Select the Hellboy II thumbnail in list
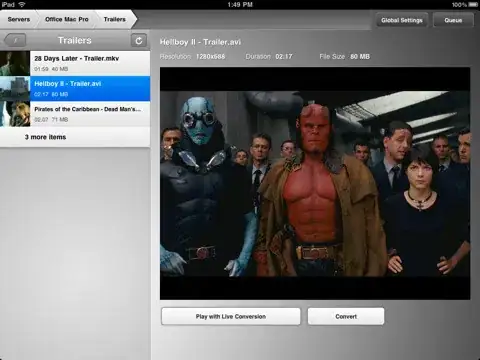 click(x=15, y=88)
